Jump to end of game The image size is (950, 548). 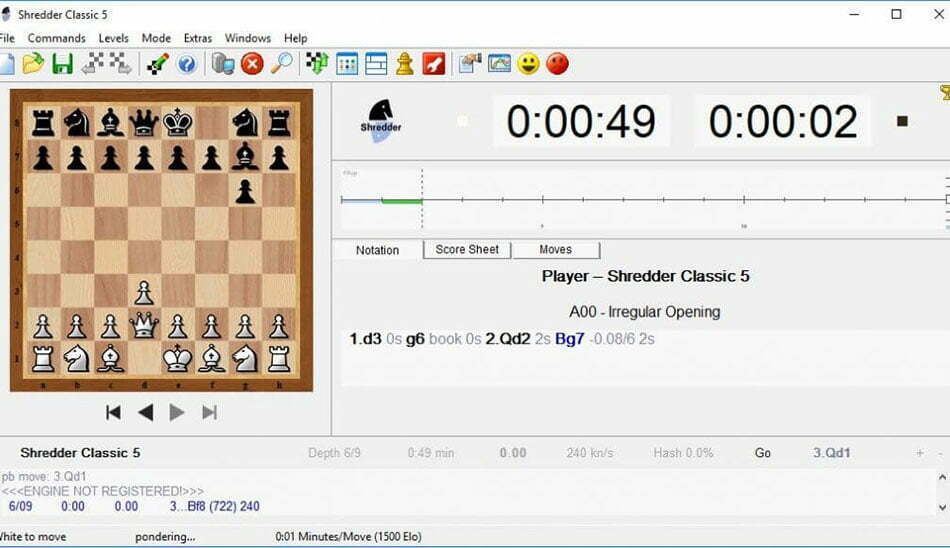[x=210, y=413]
